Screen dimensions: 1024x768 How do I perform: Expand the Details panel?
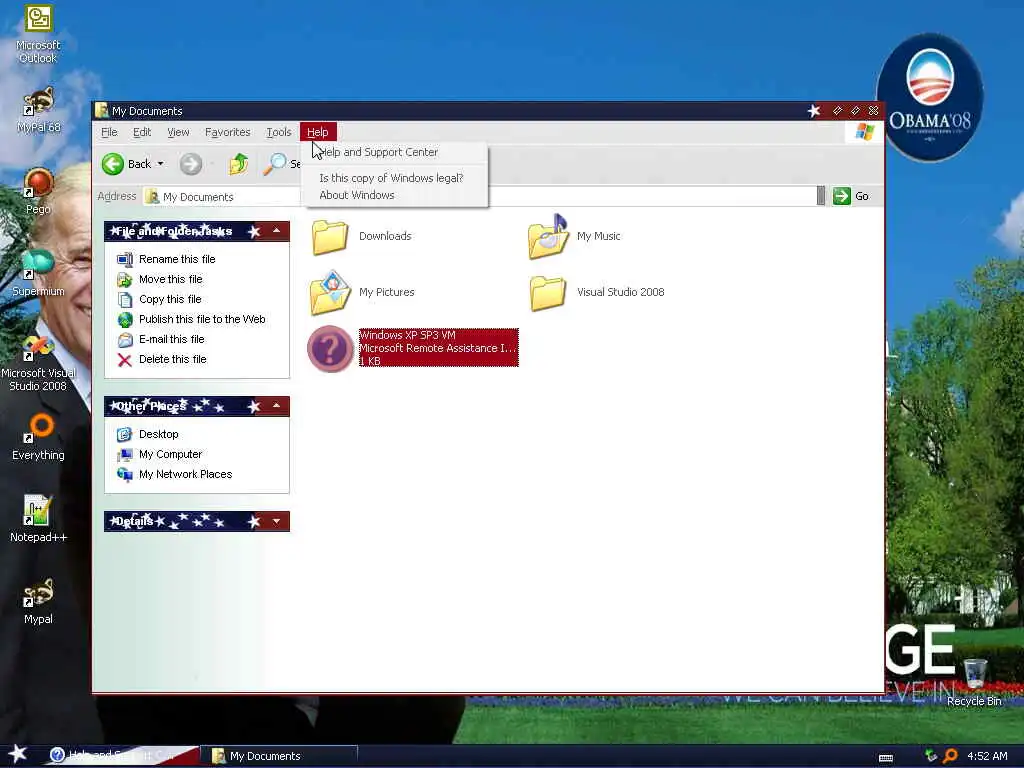[x=276, y=521]
